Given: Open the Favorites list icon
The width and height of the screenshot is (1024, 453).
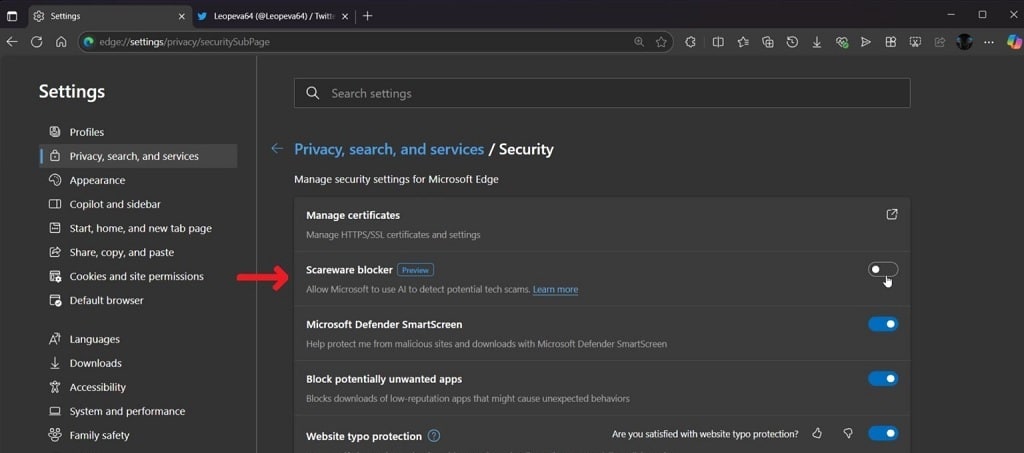Looking at the screenshot, I should (743, 42).
